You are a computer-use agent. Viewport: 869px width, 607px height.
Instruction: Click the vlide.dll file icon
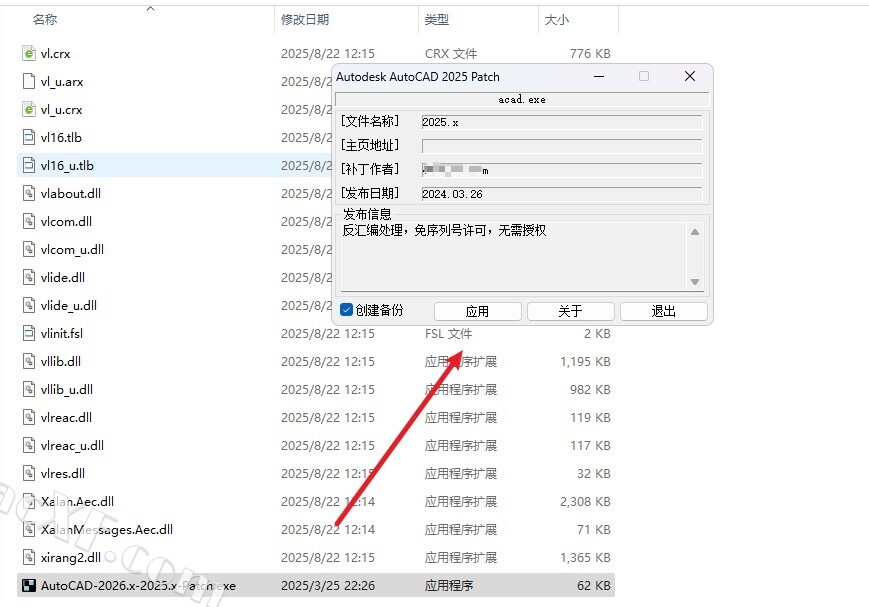click(29, 277)
